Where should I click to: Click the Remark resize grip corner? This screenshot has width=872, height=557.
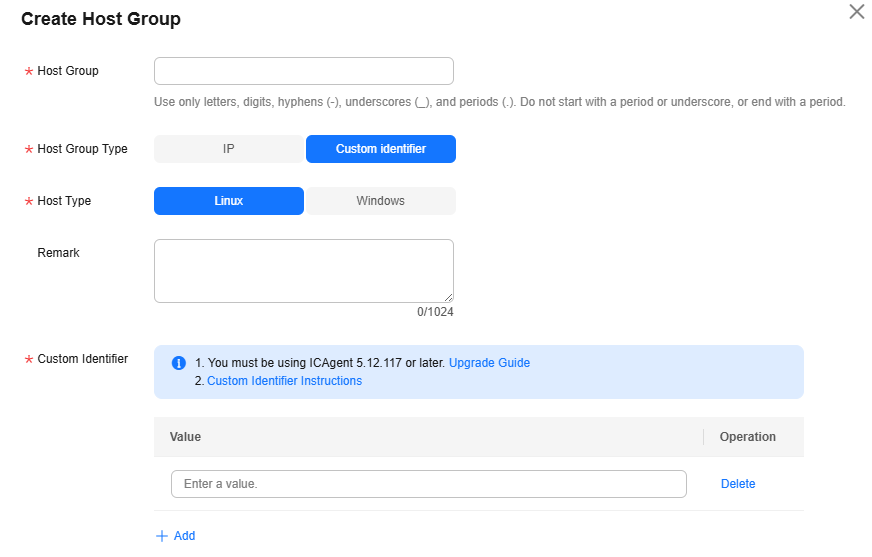click(x=449, y=298)
